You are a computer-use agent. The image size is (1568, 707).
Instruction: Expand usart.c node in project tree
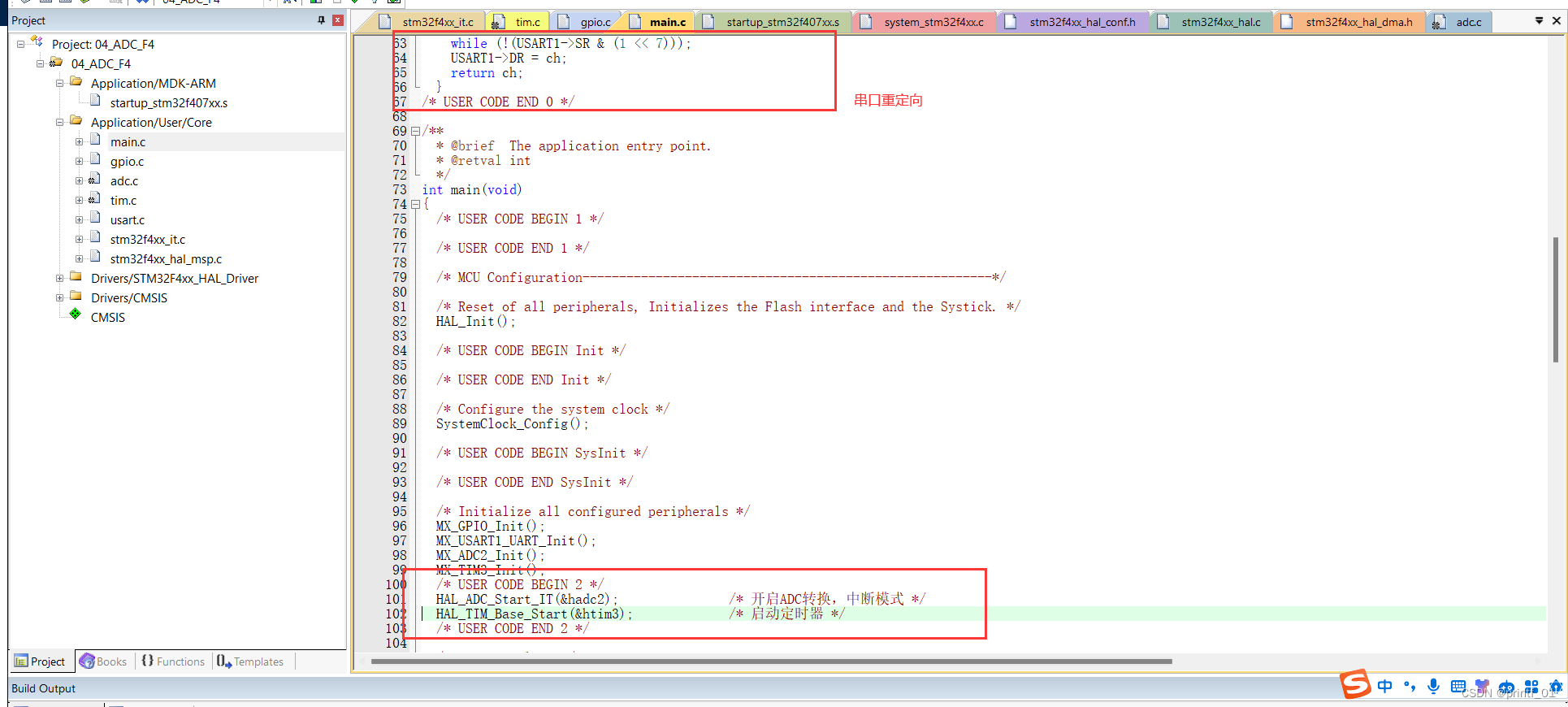(79, 220)
